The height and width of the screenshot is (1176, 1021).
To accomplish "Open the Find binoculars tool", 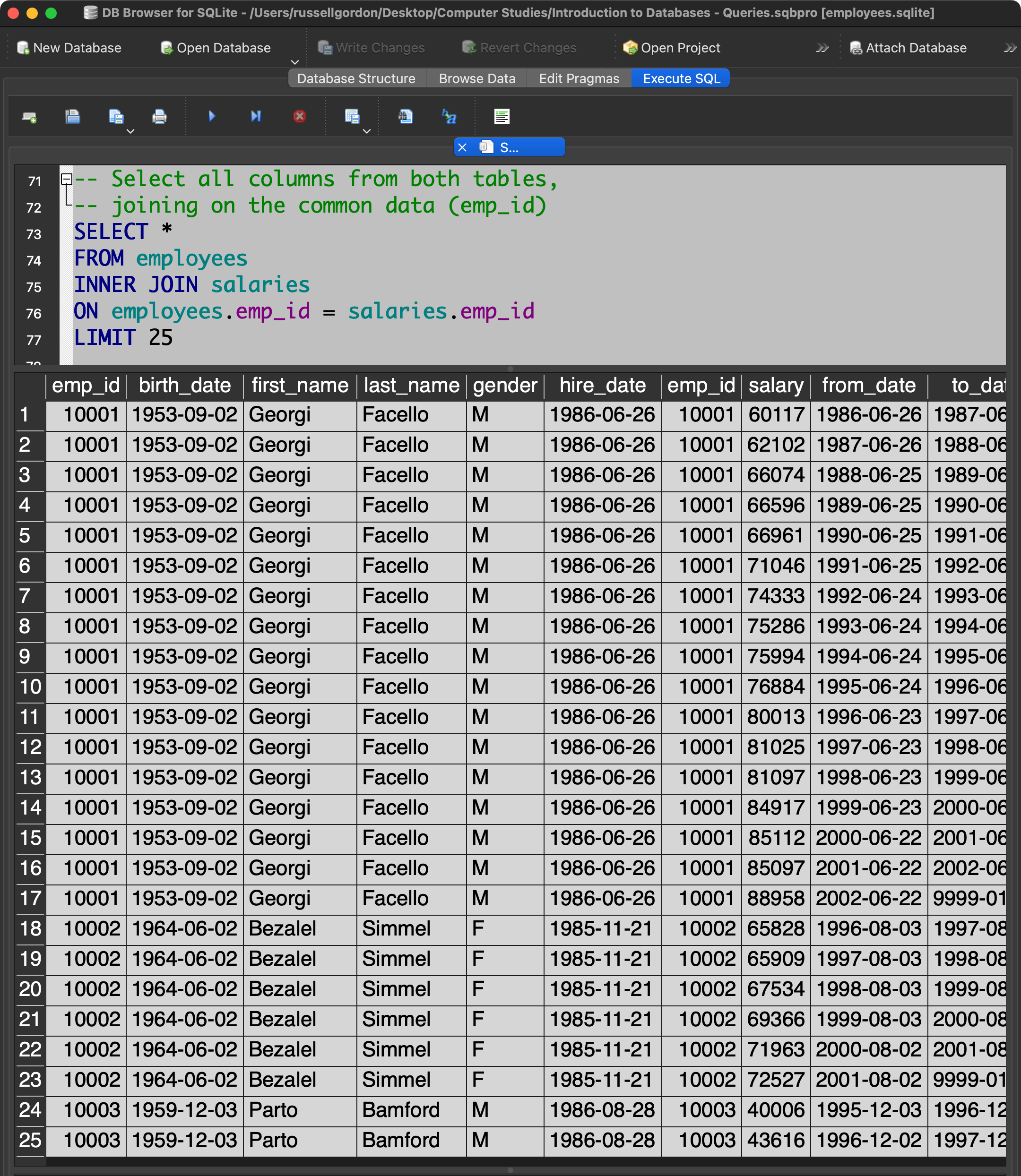I will point(405,117).
